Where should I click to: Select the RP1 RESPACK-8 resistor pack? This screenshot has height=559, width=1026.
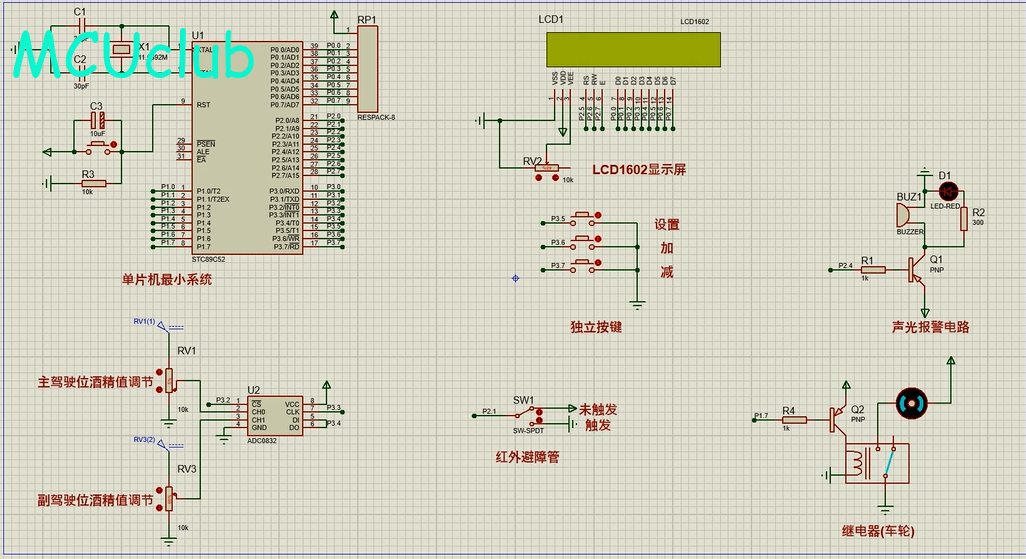click(367, 69)
